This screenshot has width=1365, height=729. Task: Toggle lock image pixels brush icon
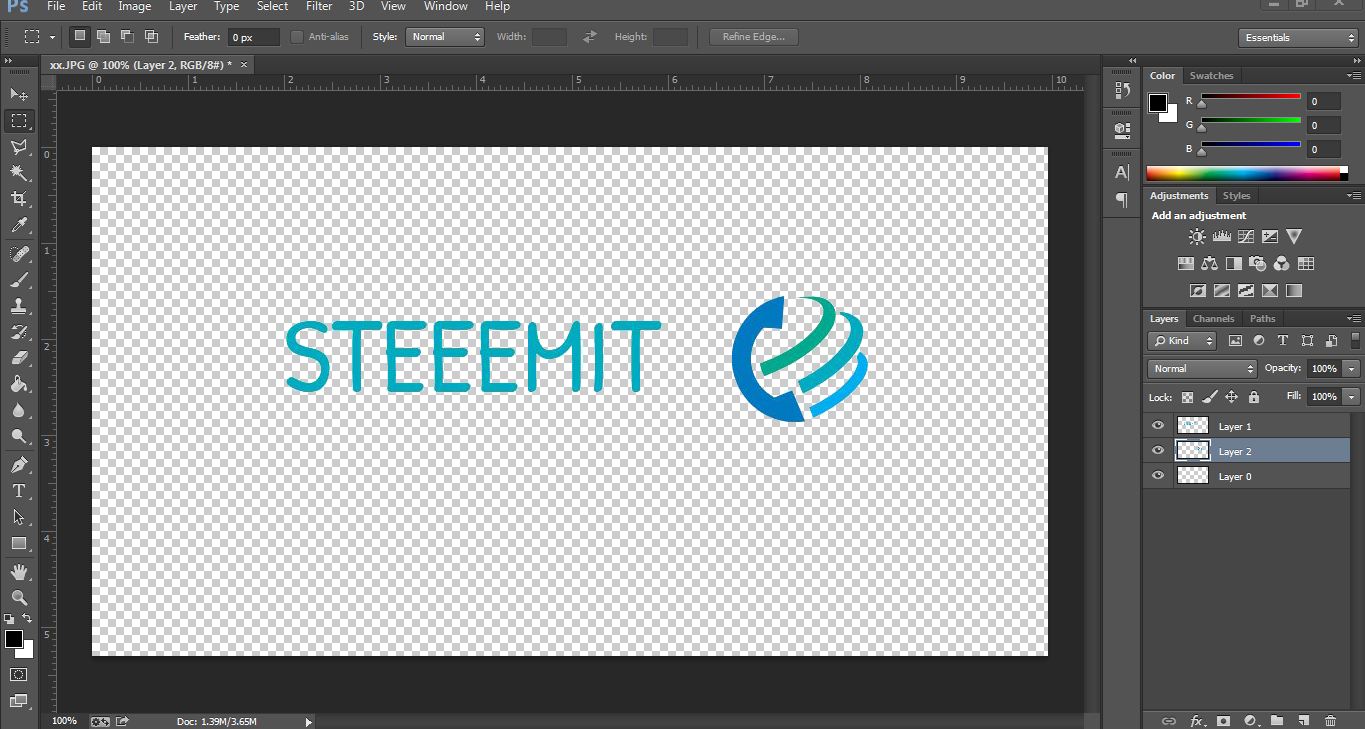point(1209,397)
